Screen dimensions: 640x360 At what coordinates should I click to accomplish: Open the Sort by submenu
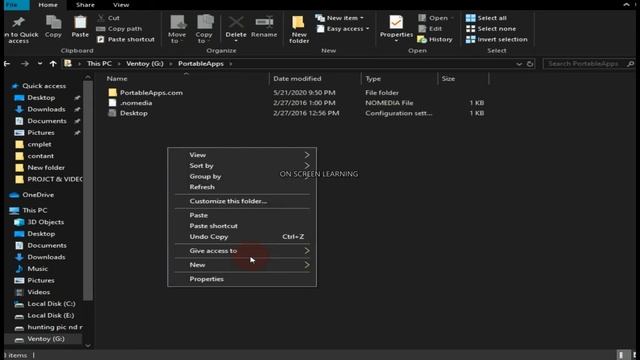[x=242, y=166]
